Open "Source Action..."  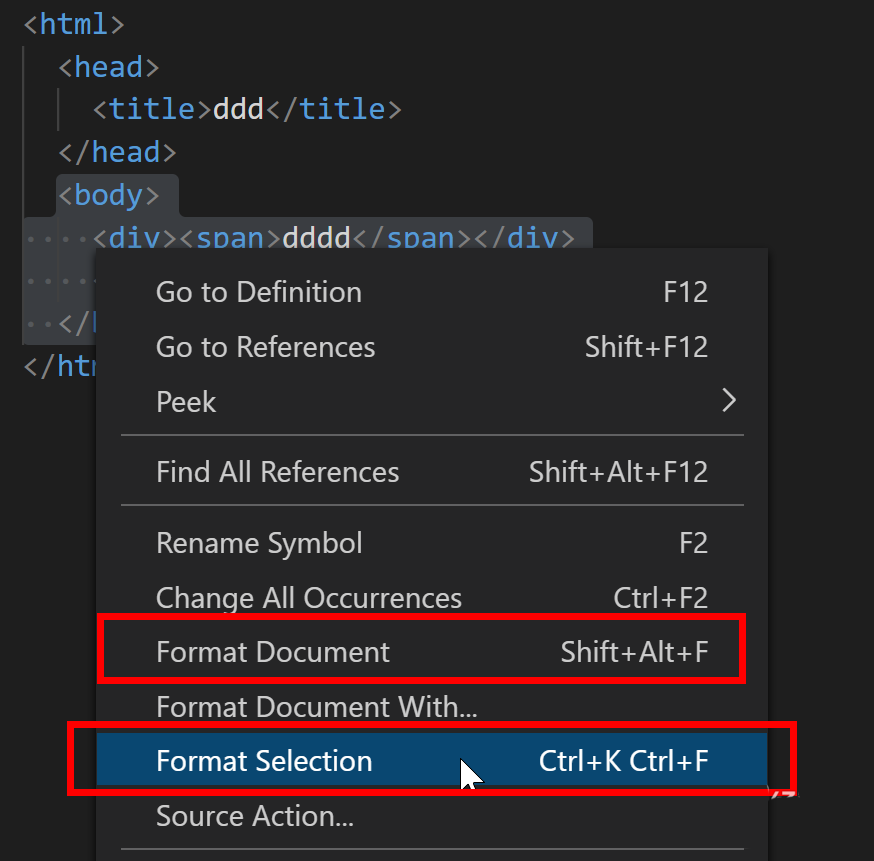[x=255, y=816]
